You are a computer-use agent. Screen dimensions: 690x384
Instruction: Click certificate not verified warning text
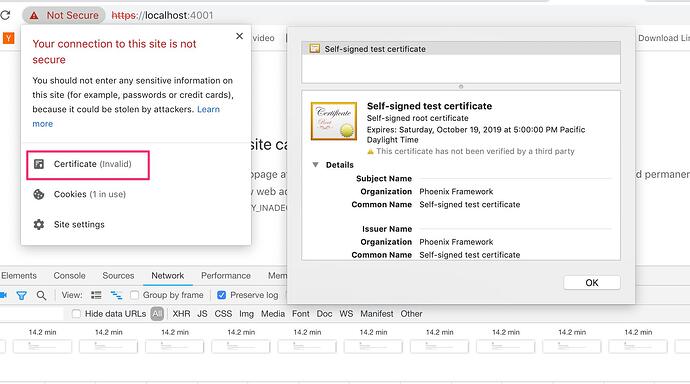[x=475, y=151]
